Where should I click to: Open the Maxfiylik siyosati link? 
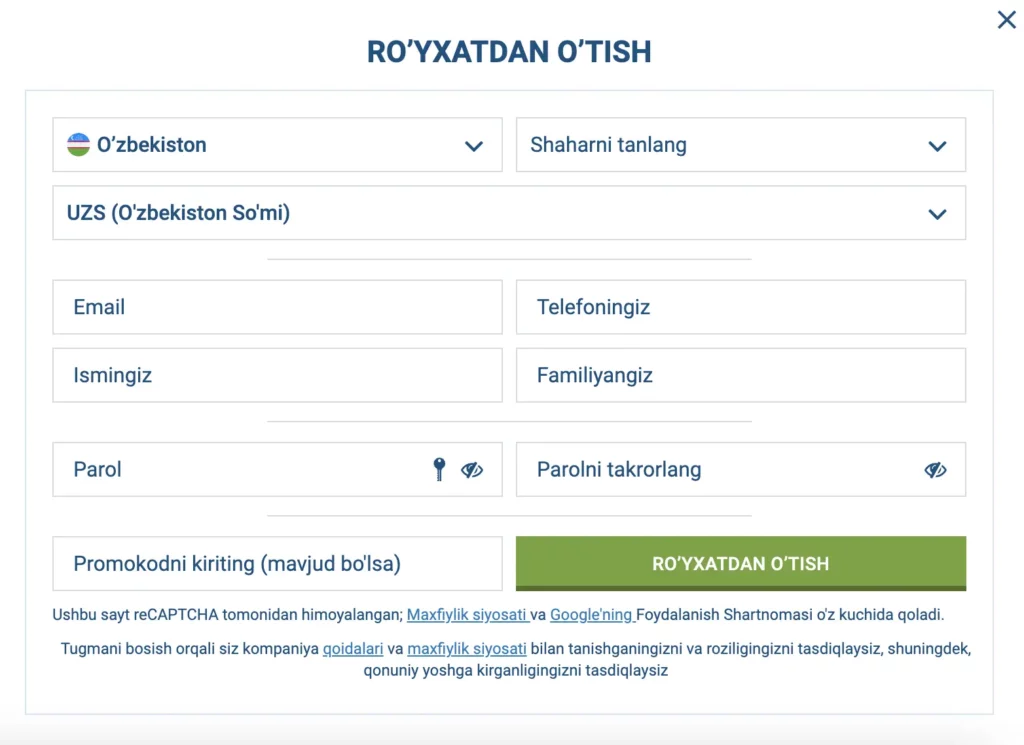coord(467,614)
